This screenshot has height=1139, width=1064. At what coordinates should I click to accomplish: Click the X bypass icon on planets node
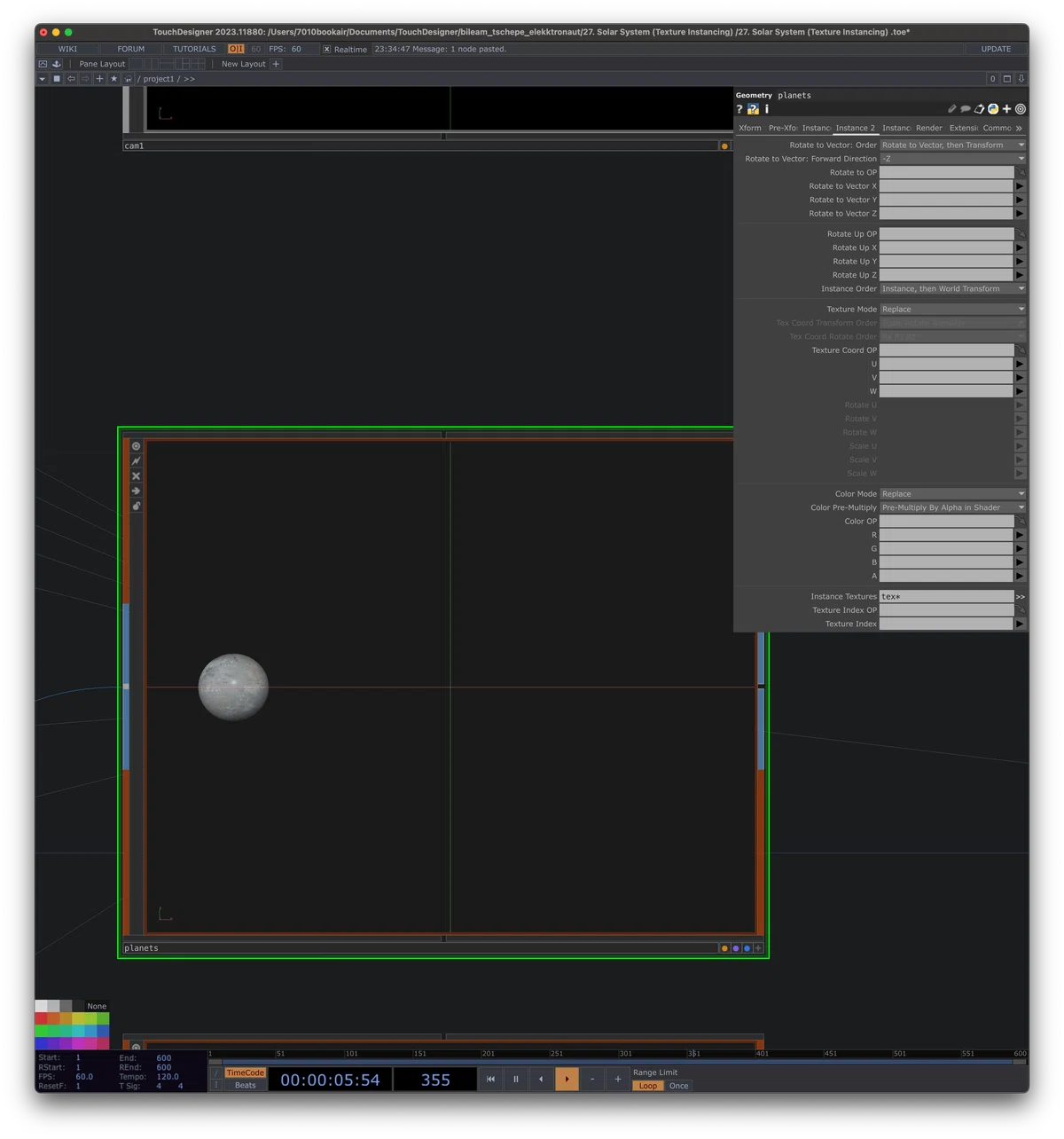click(137, 476)
